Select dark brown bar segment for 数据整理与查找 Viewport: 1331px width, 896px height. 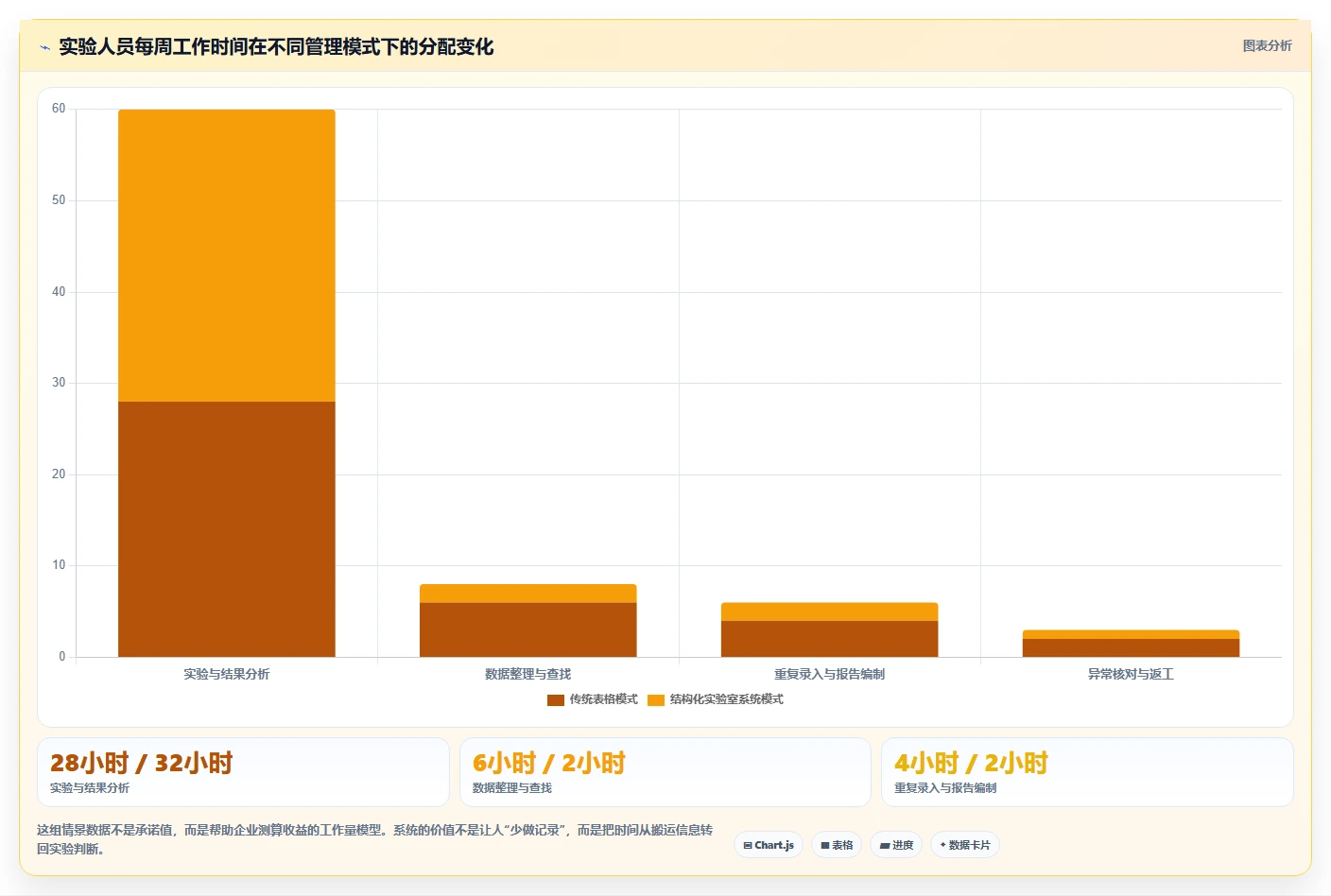tap(528, 629)
